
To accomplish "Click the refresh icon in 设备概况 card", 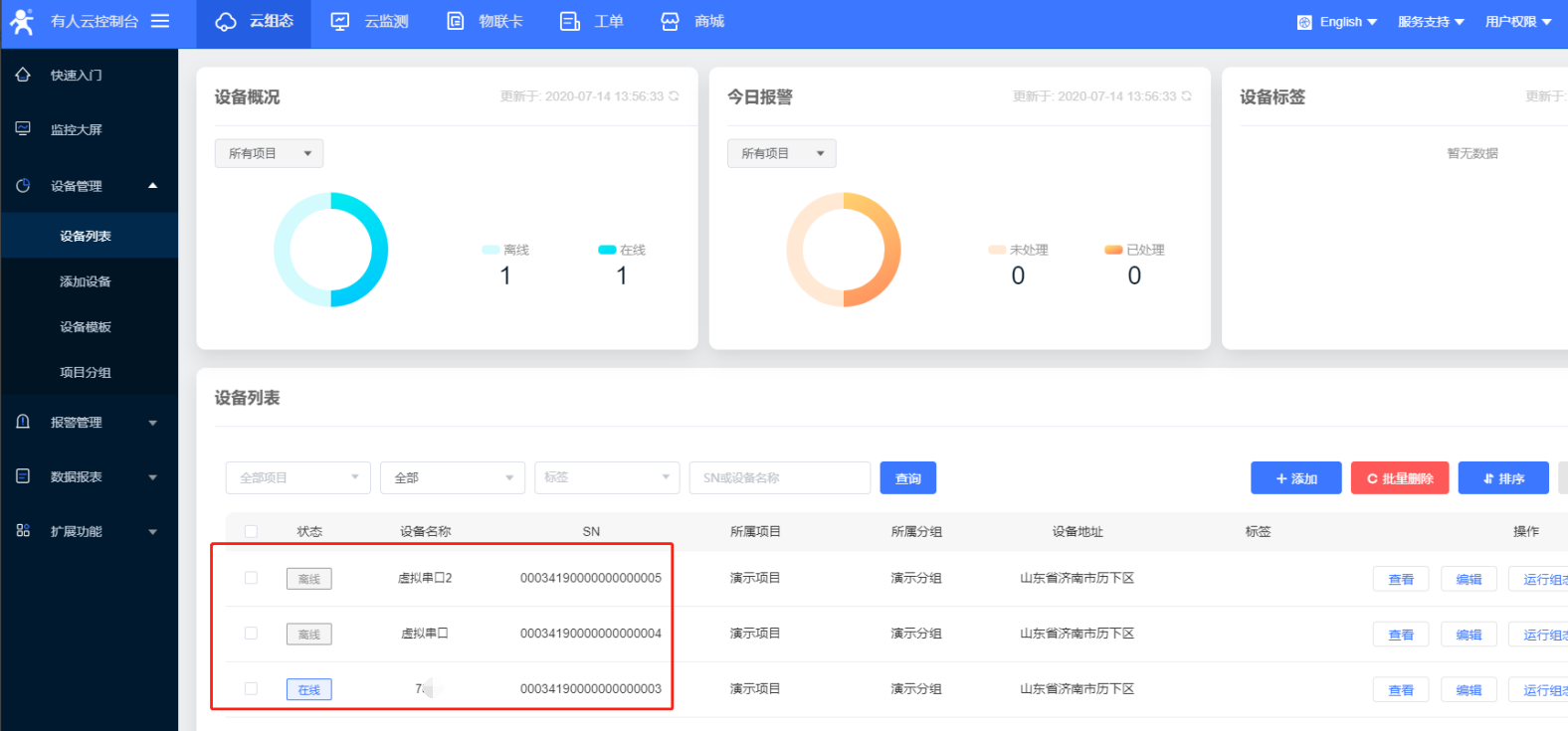I will (x=674, y=96).
